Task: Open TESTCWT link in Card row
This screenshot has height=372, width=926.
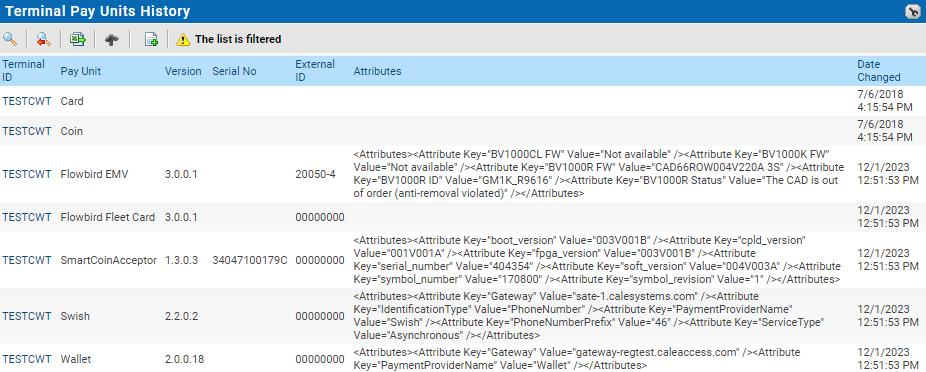Action: (27, 102)
